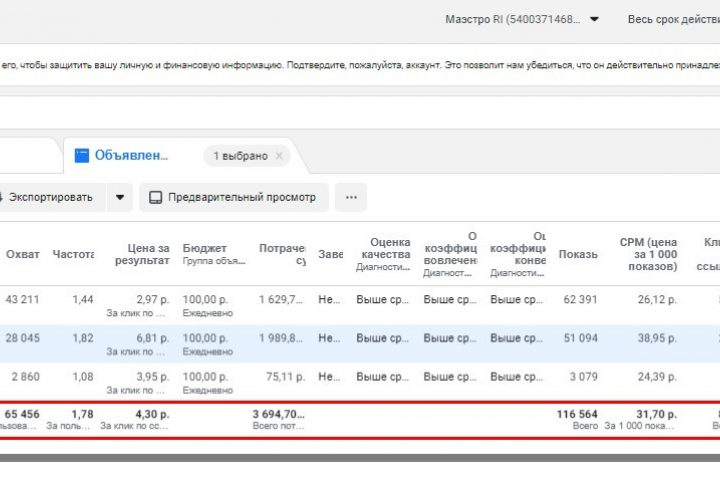Expand the export options dropdown arrow
Image resolution: width=720 pixels, height=480 pixels.
tap(120, 197)
